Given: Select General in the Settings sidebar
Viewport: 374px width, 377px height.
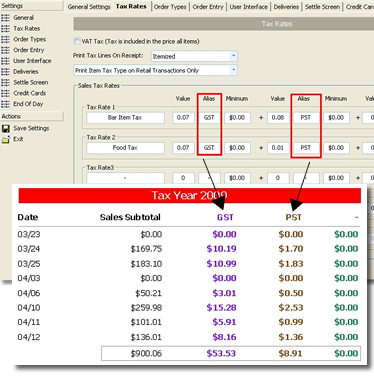Looking at the screenshot, I should click(x=23, y=18).
